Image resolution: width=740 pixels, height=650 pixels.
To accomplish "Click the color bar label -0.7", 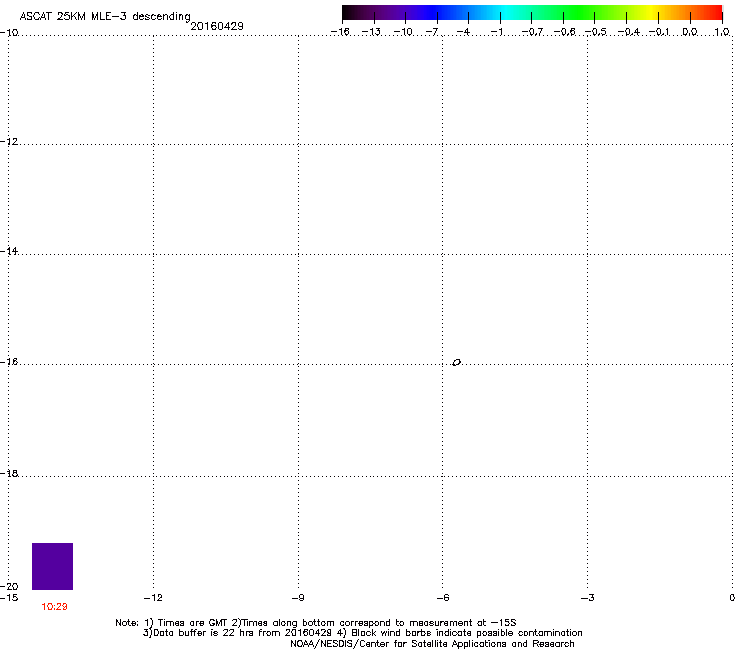I will [x=532, y=32].
